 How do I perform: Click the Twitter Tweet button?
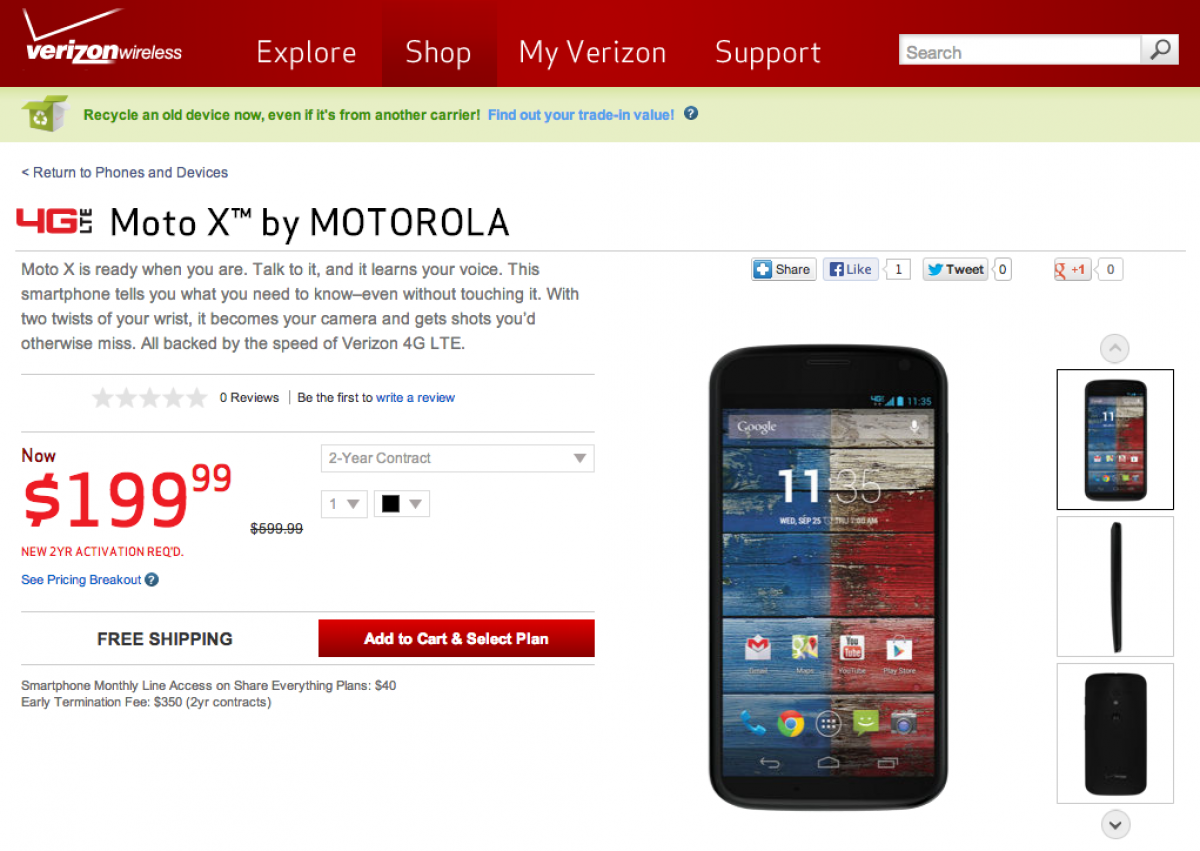click(x=955, y=269)
